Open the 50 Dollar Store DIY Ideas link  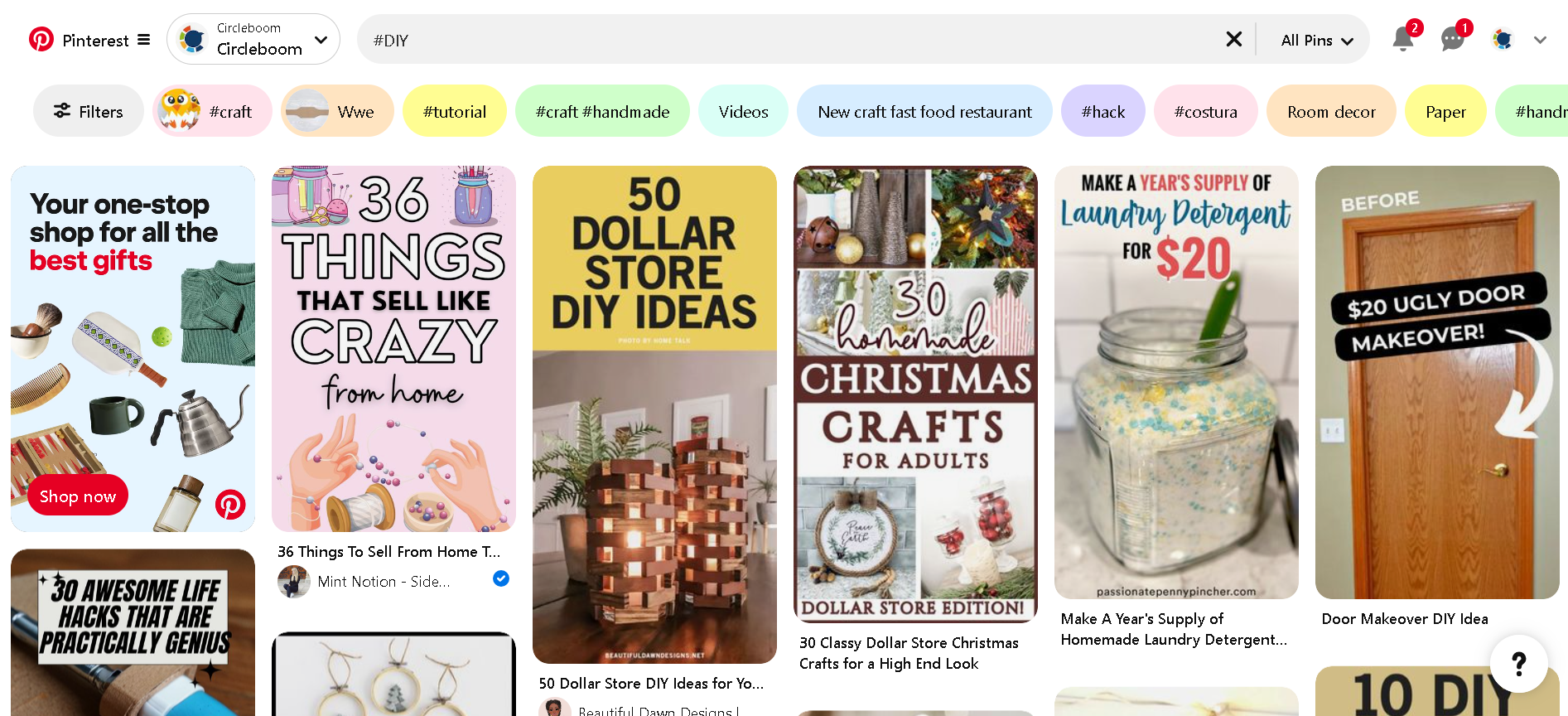(x=651, y=683)
